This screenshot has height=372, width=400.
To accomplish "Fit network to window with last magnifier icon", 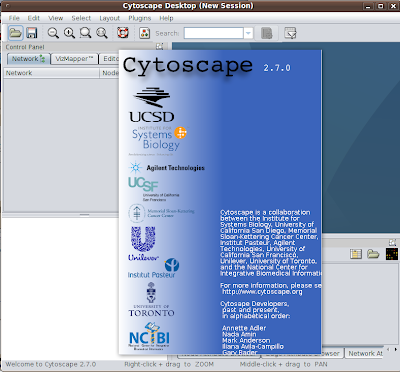I will tap(102, 33).
